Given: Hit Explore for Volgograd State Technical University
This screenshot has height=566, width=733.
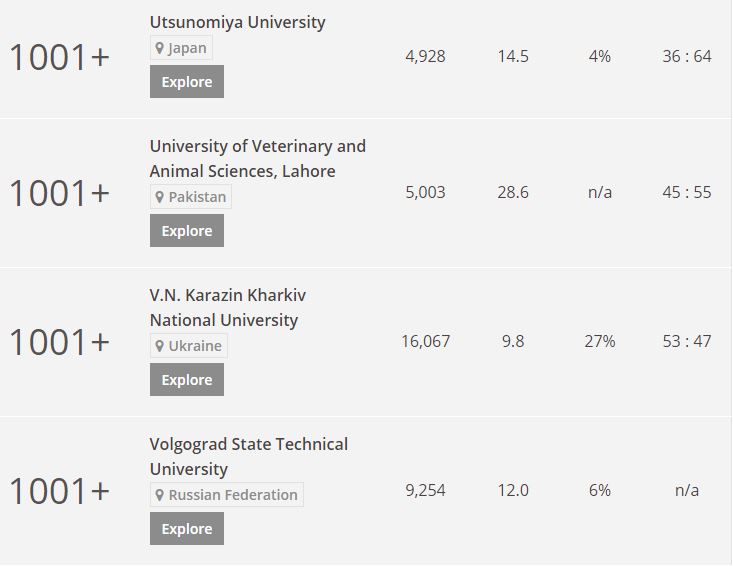Looking at the screenshot, I should 187,529.
